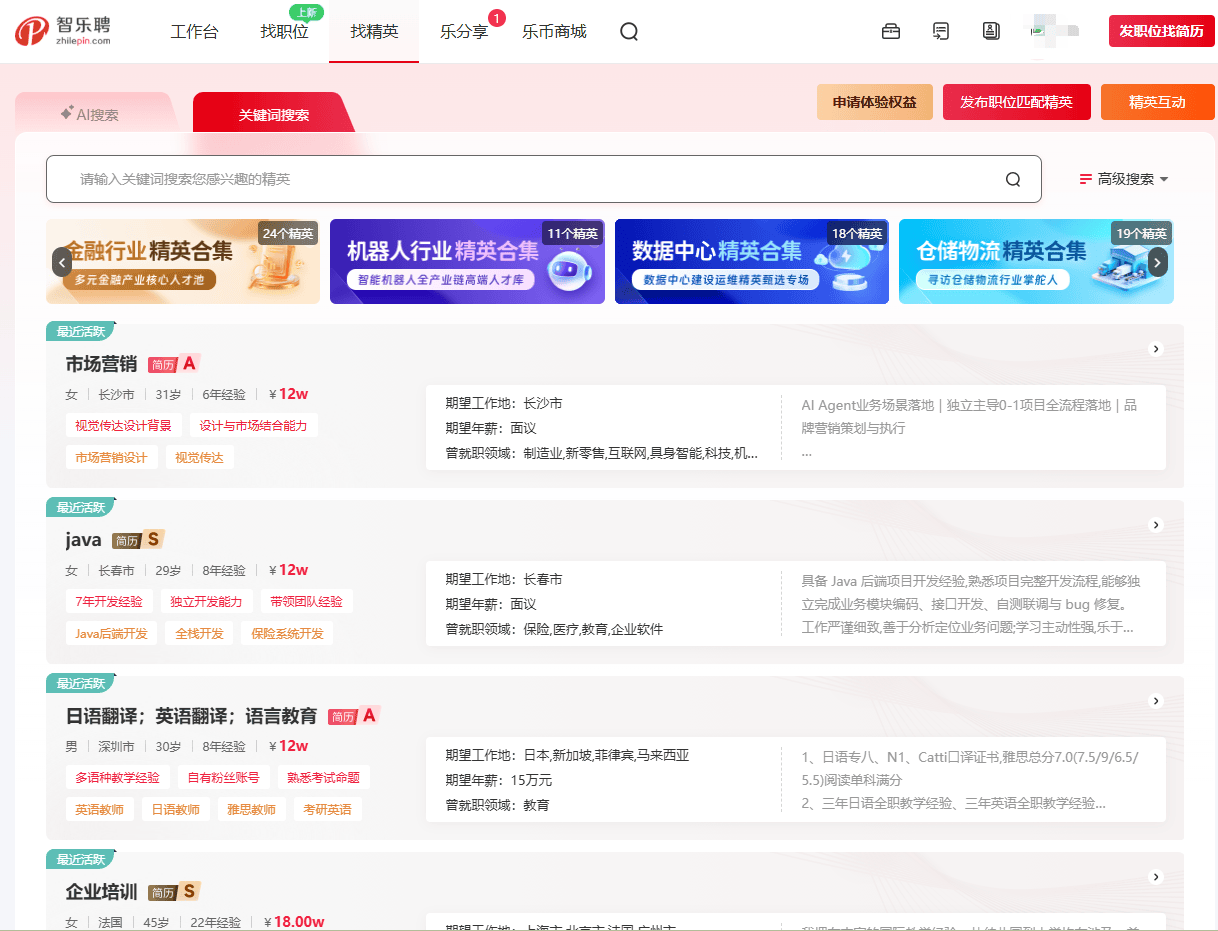Expand the 企业培训 candidate card arrow
Screen dimensions: 1218x931
(x=1156, y=877)
